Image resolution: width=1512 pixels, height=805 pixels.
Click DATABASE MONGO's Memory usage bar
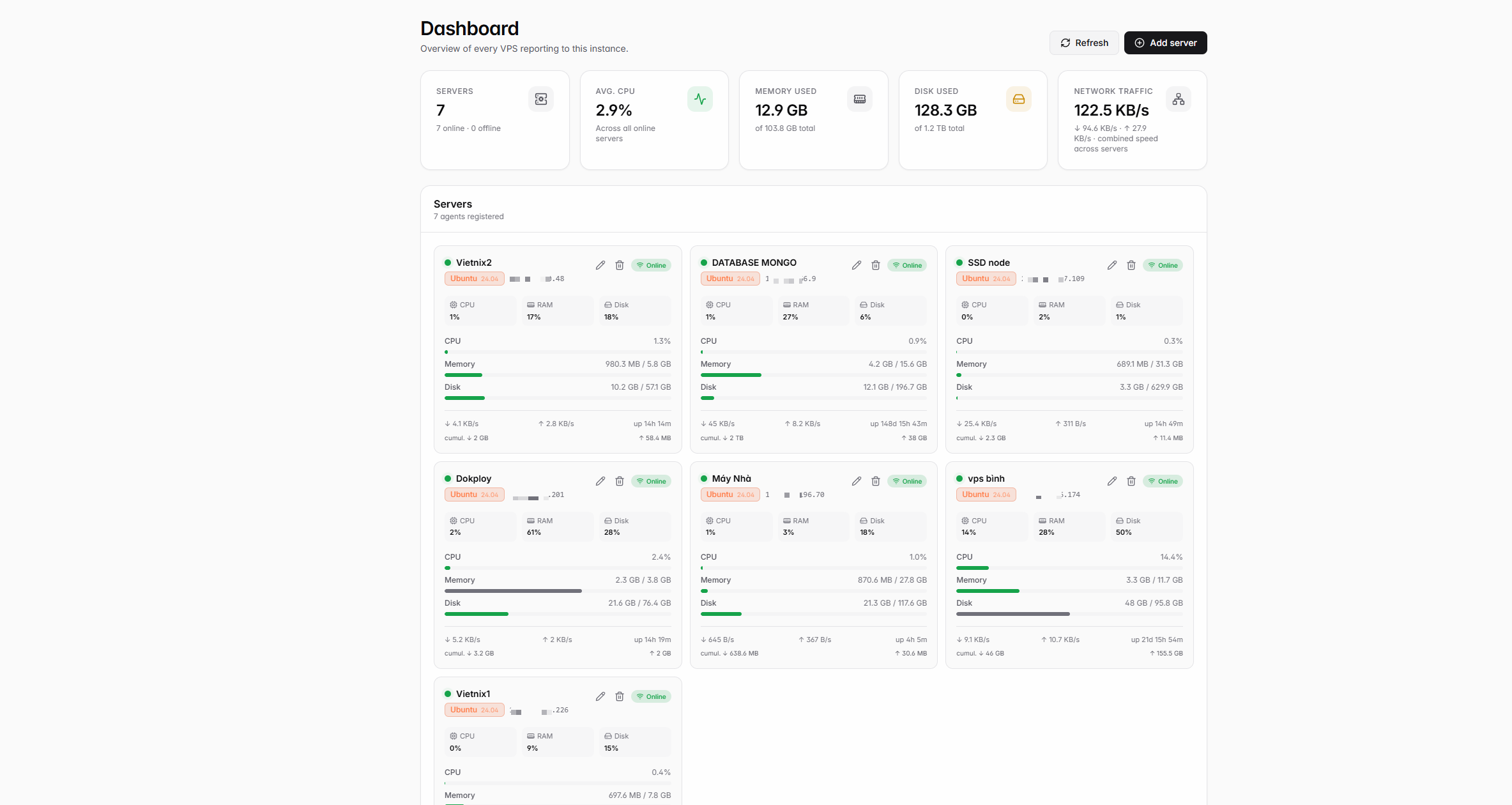coord(814,375)
